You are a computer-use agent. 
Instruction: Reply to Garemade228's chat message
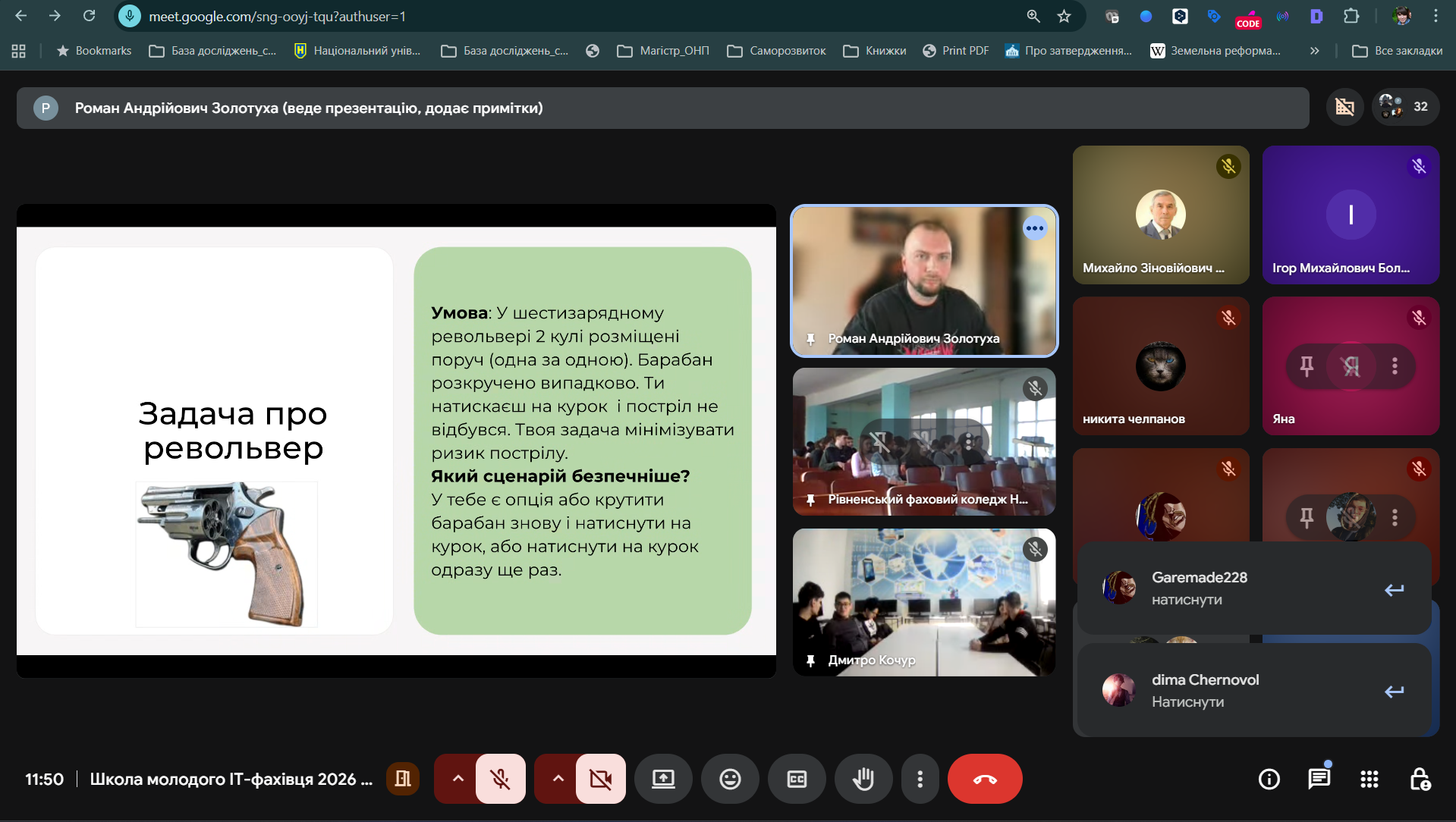click(x=1394, y=589)
